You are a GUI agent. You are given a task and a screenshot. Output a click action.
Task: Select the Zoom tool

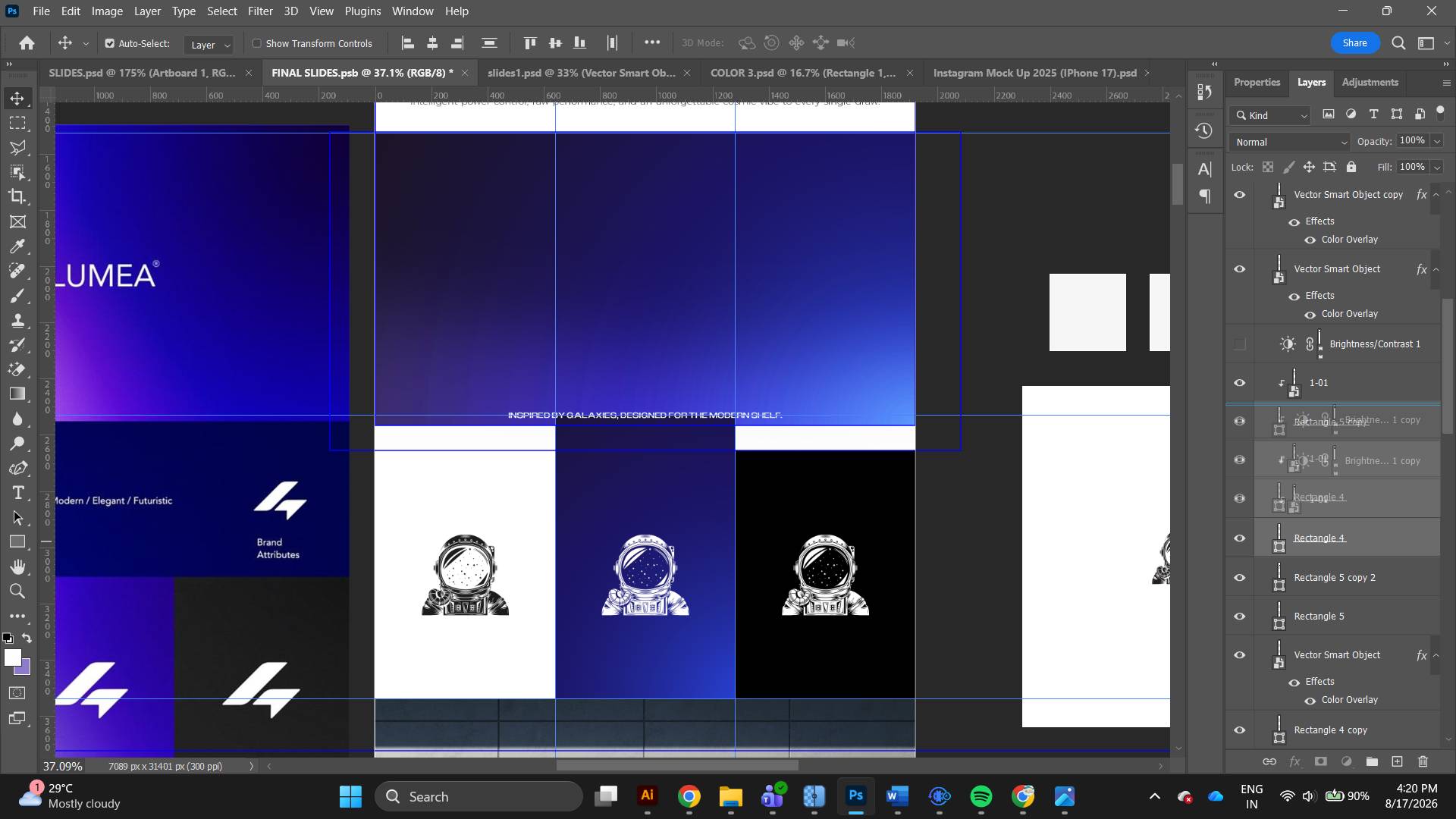(x=17, y=591)
